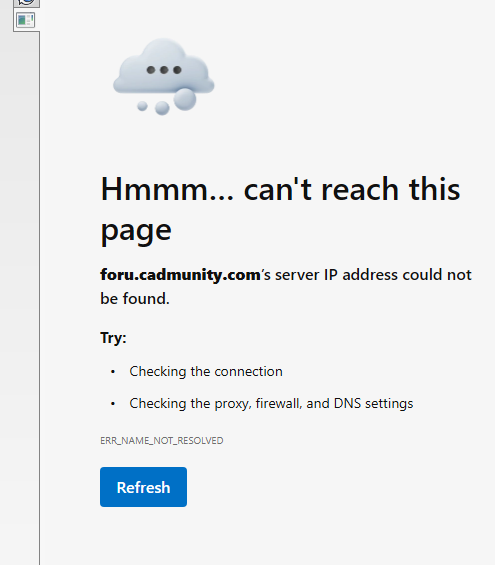This screenshot has width=495, height=565.
Task: Click the thinking cloud illustration
Action: click(164, 76)
